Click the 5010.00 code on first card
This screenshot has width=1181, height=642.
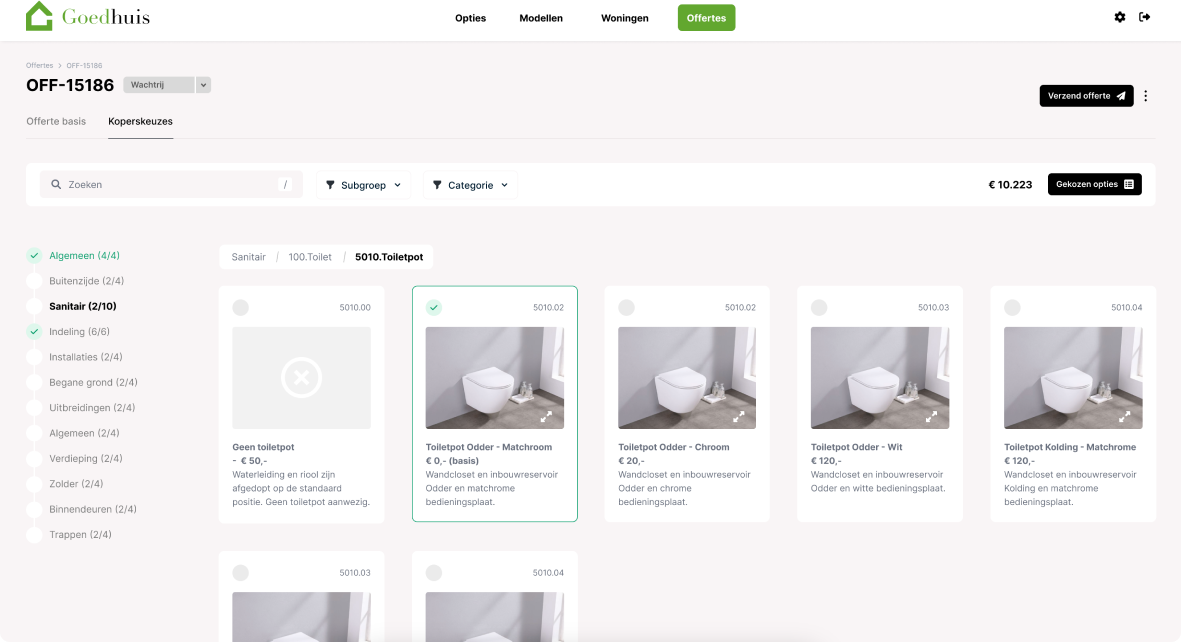(x=355, y=307)
